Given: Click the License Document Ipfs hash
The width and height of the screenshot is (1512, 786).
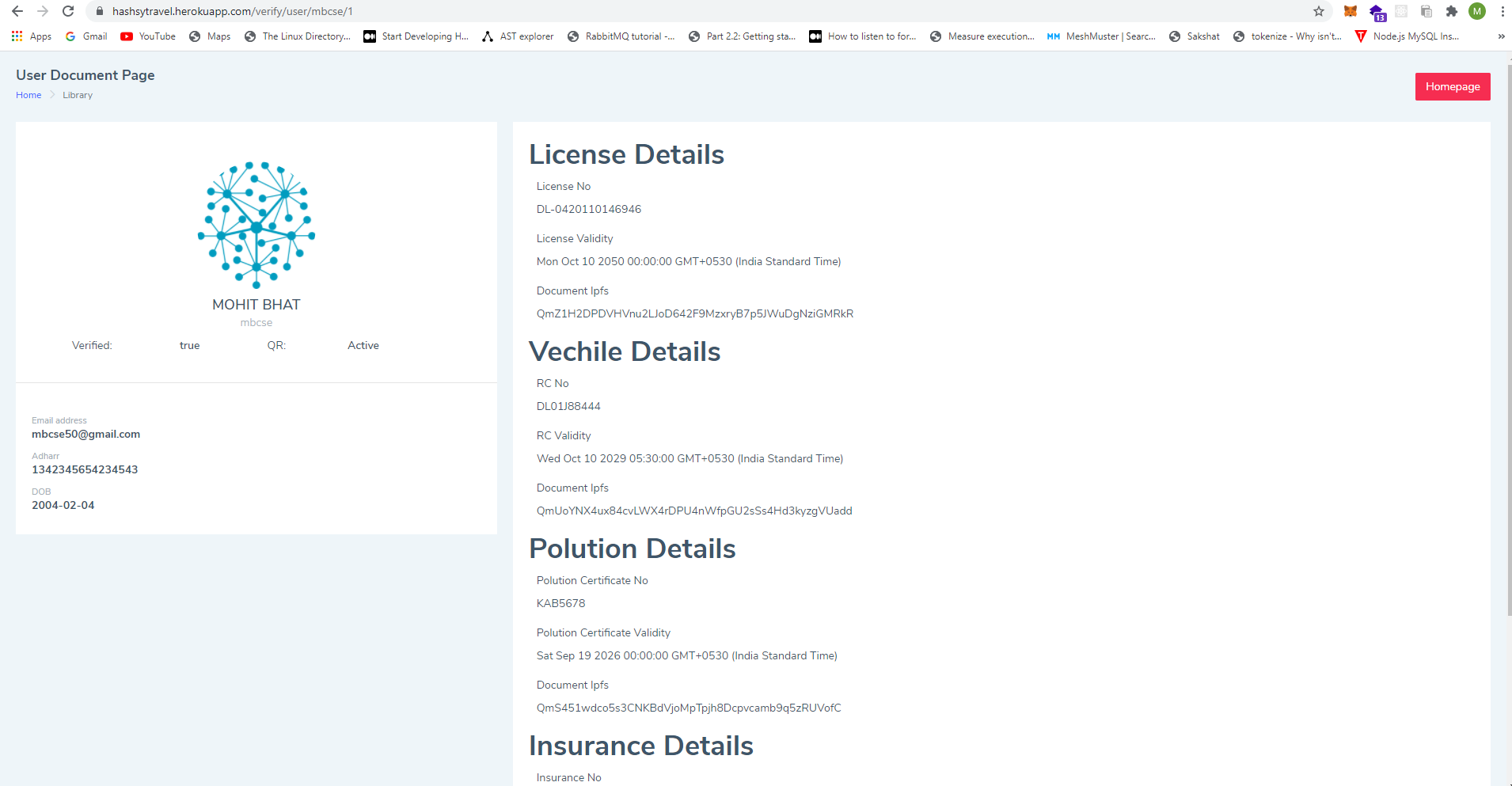Looking at the screenshot, I should click(x=695, y=313).
